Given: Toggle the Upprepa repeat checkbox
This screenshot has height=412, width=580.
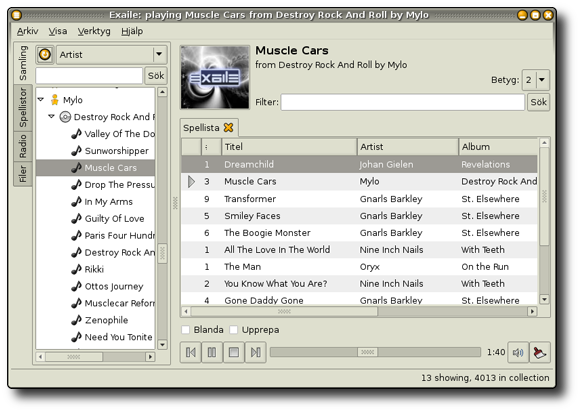Looking at the screenshot, I should pyautogui.click(x=233, y=330).
